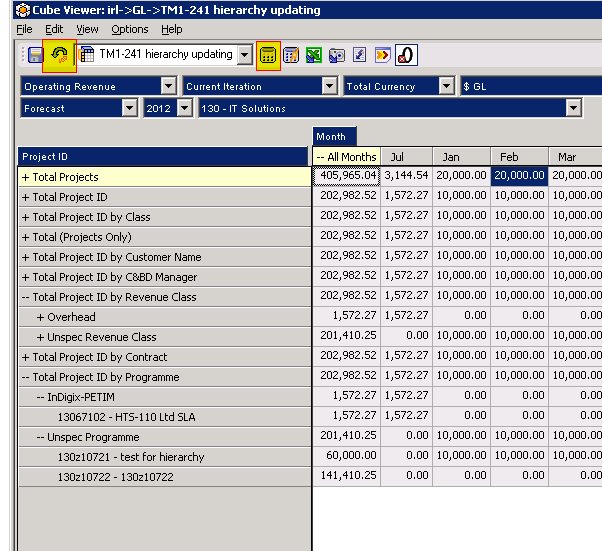602x551 pixels.
Task: Select the Jul column header
Action: [x=407, y=157]
